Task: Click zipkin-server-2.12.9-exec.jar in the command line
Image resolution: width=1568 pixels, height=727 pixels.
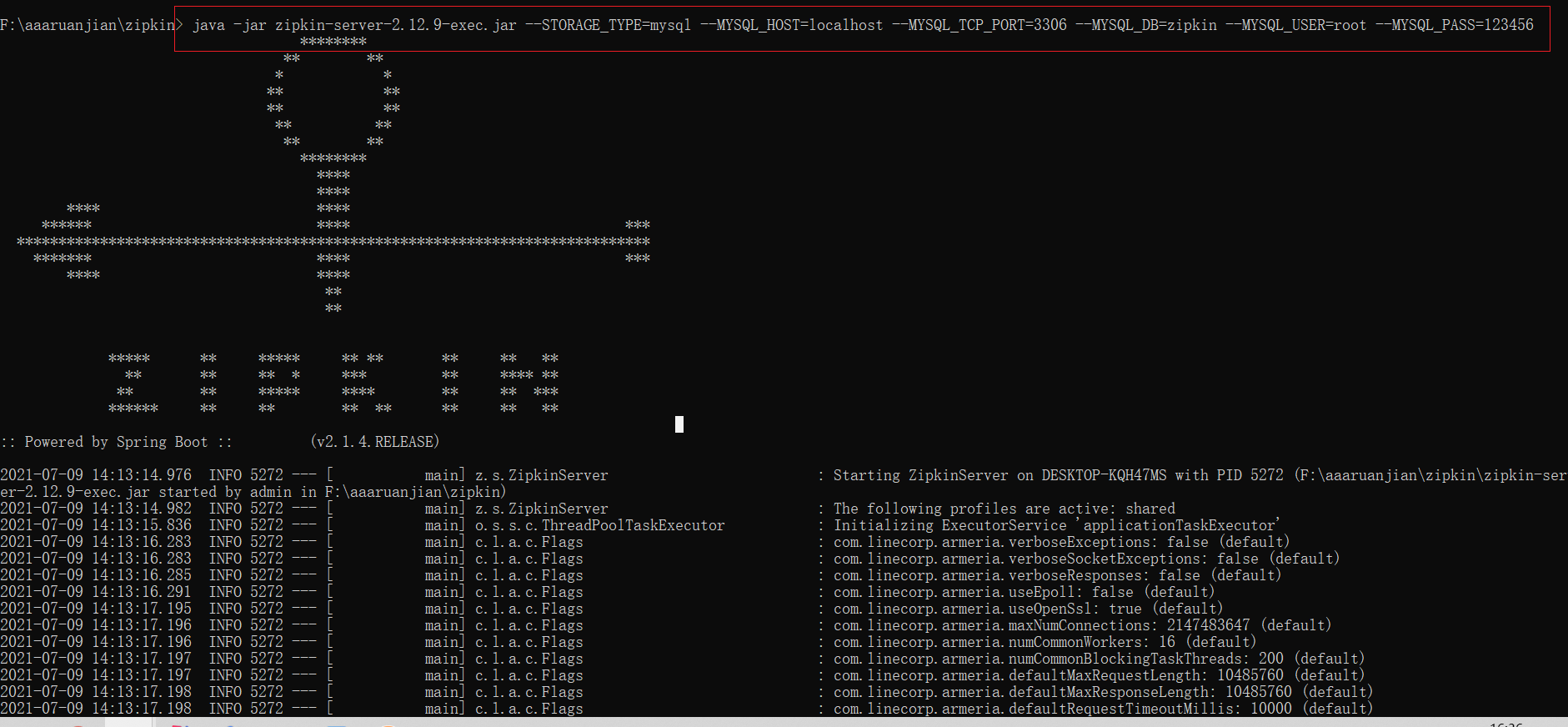Action: (396, 25)
